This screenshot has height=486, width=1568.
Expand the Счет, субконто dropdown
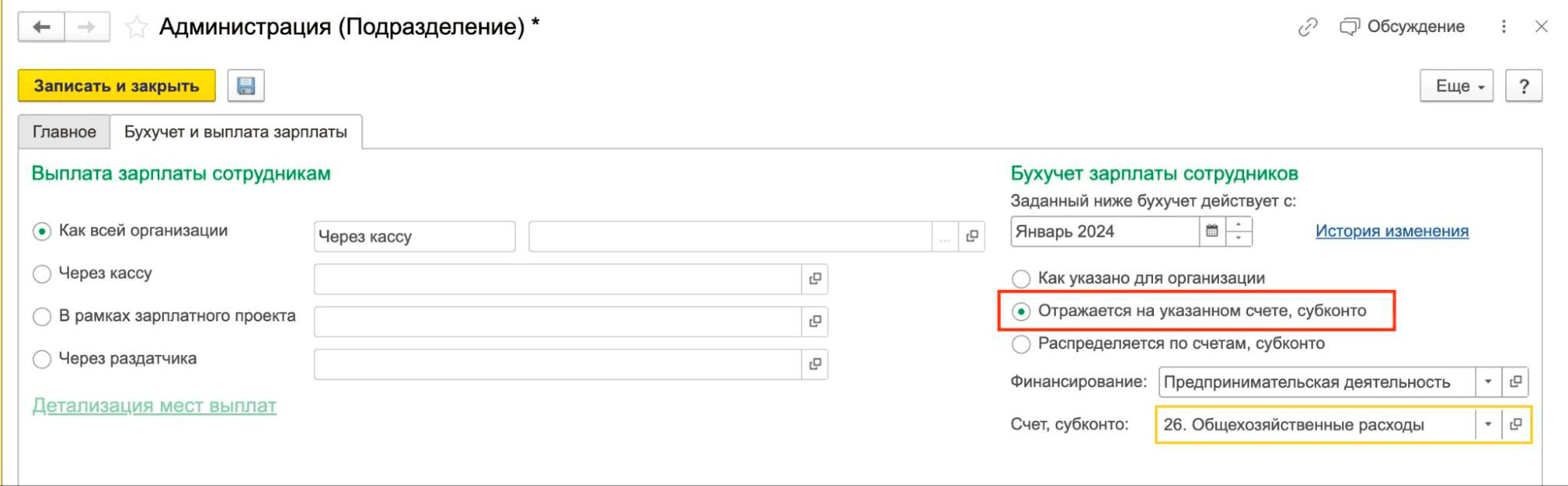1487,425
